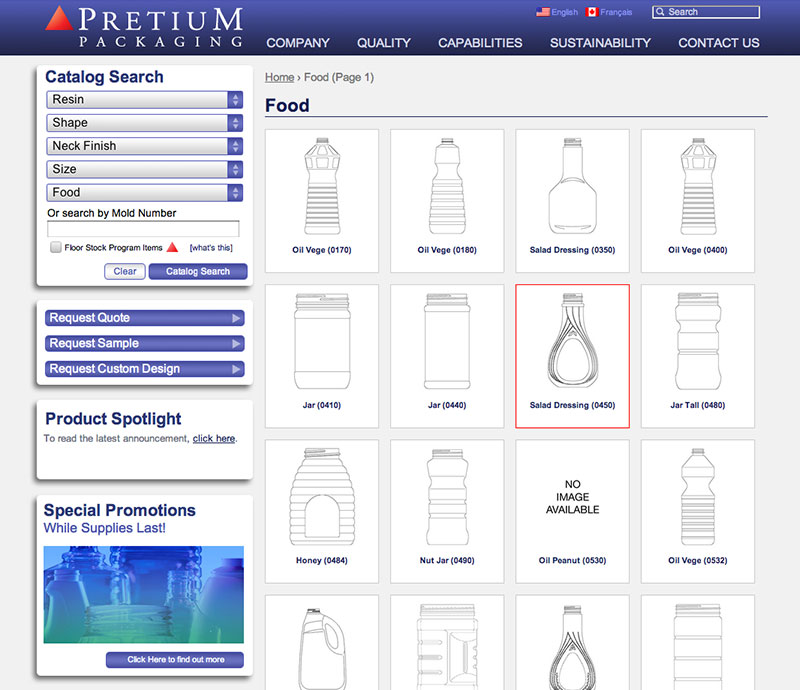Open the Neck Finish dropdown

(x=144, y=146)
